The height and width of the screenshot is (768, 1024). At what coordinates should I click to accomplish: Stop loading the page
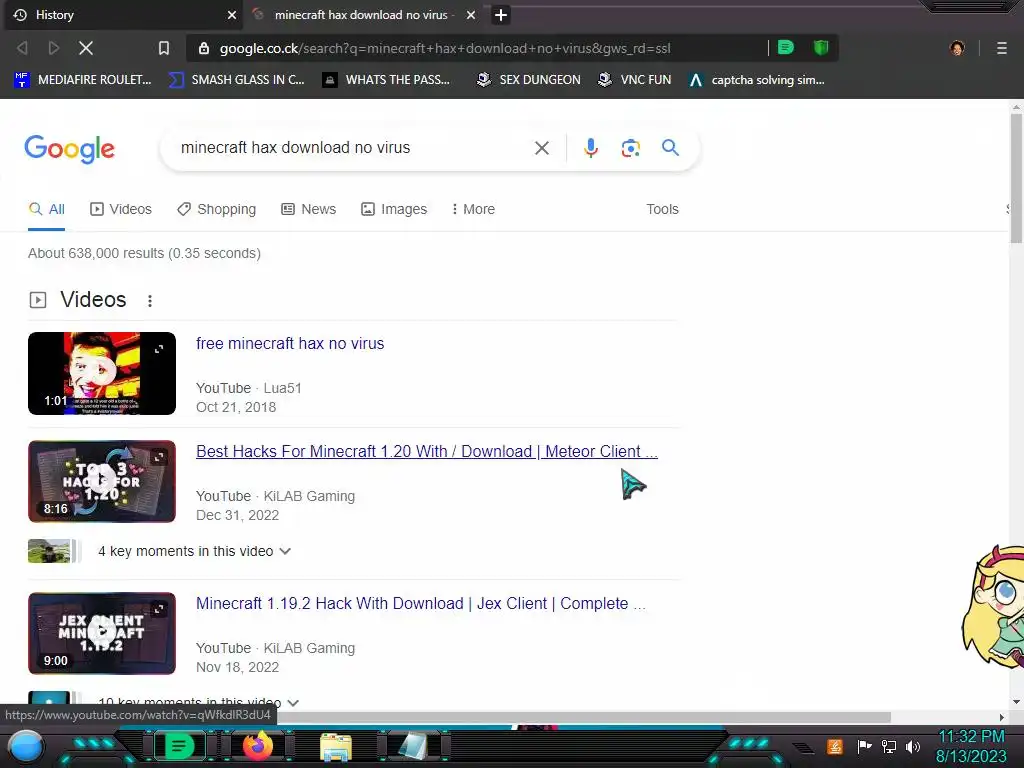86,48
